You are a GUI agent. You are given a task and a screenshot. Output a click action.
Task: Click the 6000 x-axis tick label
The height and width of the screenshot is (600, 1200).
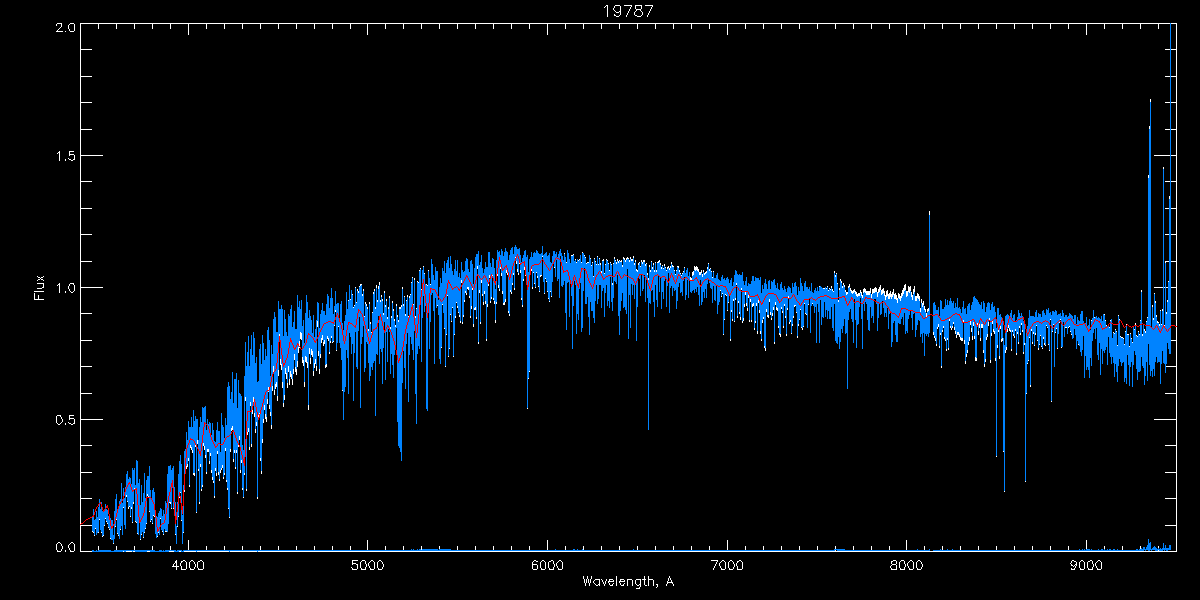547,564
